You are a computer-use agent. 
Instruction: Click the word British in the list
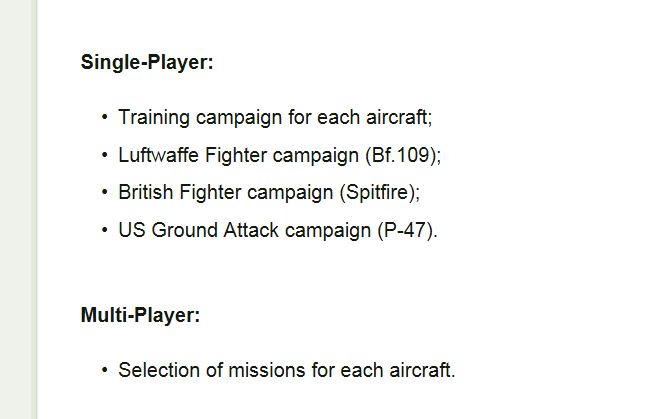[x=146, y=192]
